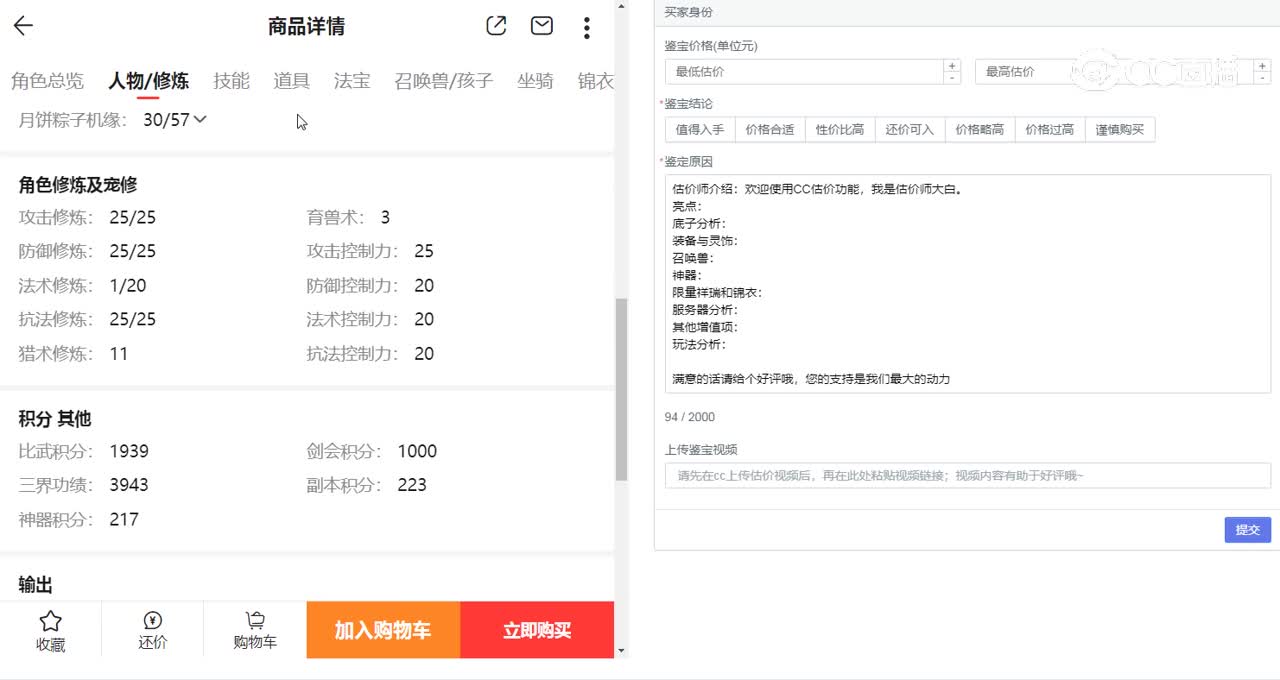
Task: Select 价格过高 conclusion option
Action: pyautogui.click(x=1050, y=129)
